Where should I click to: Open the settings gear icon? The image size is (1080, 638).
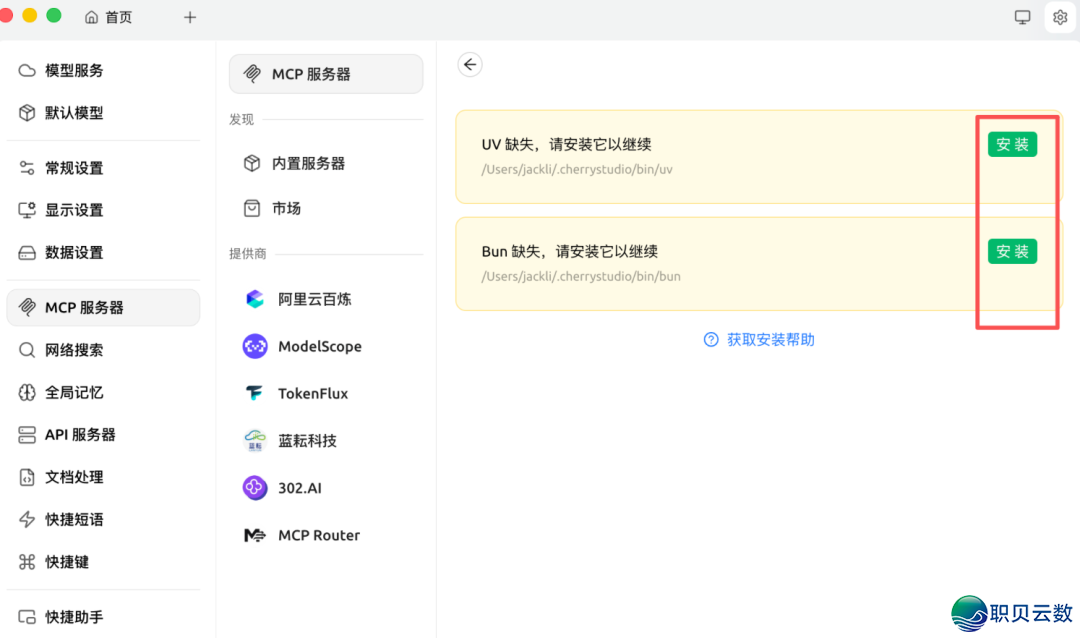click(x=1060, y=17)
